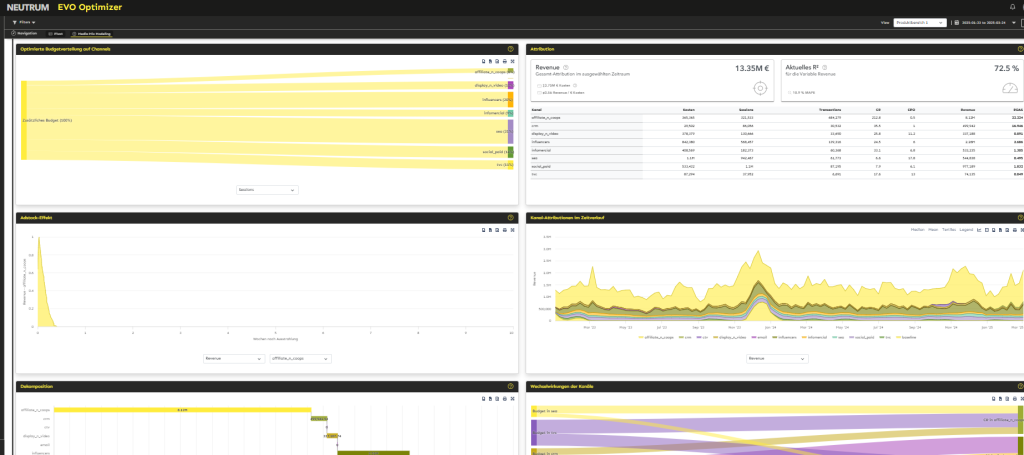
Task: Open help for Optimierte Budgetverteilung panel
Action: [x=511, y=48]
